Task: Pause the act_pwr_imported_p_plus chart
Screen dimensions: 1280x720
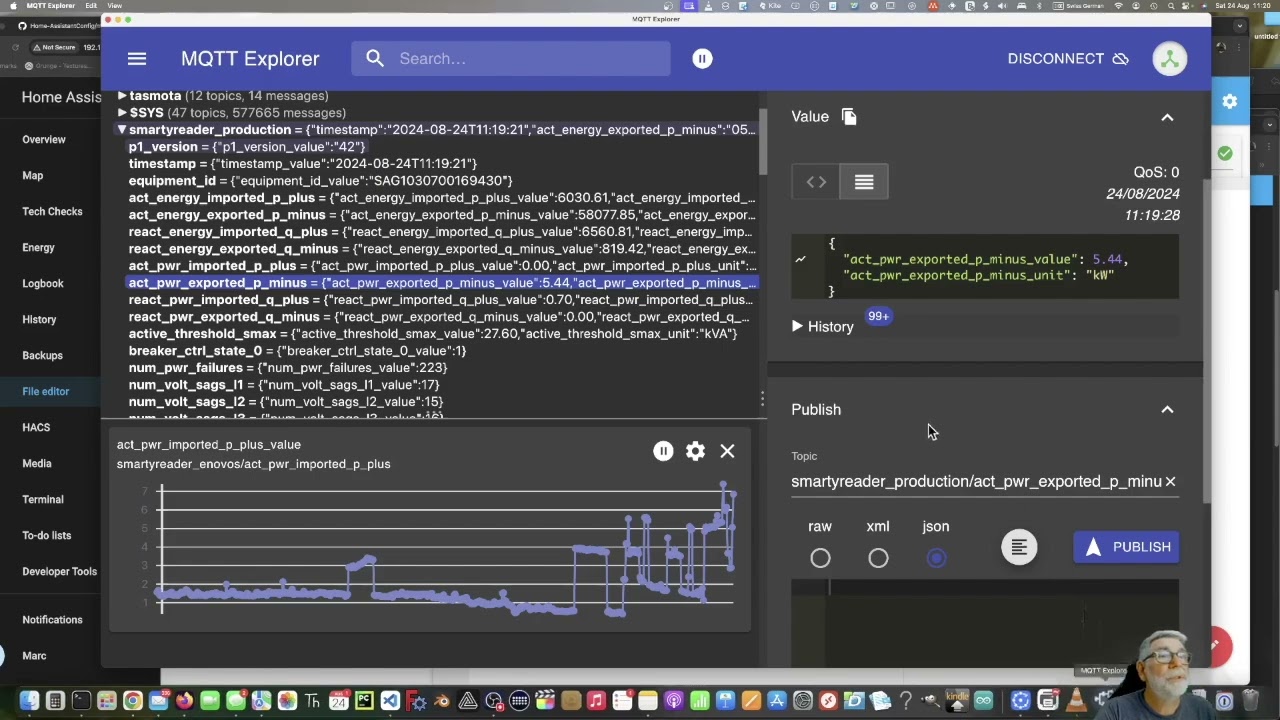Action: pos(663,451)
